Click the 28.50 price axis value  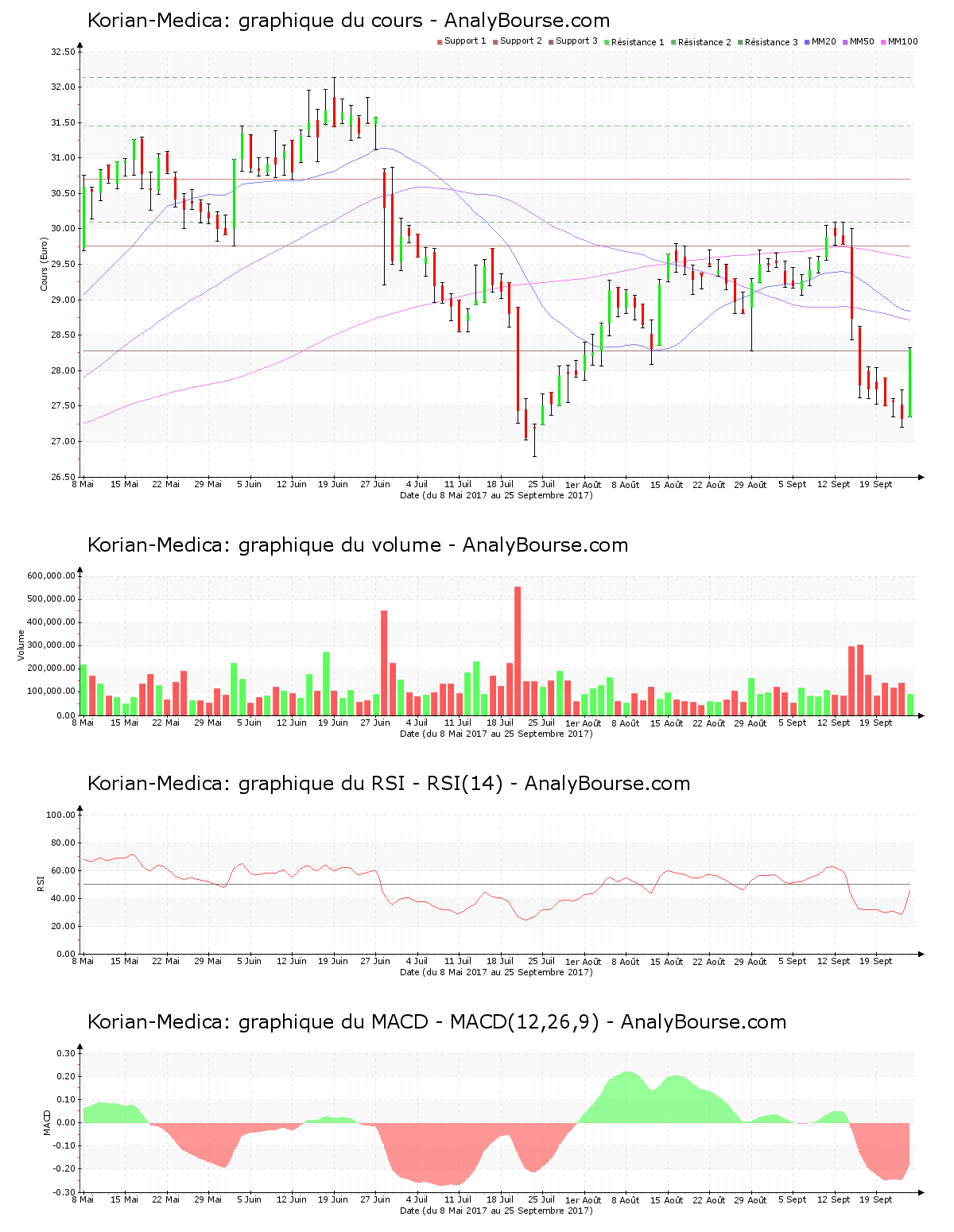63,335
